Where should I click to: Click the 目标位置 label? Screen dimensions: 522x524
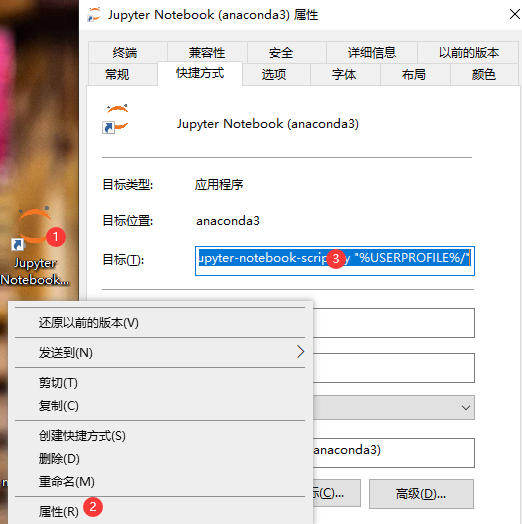tap(127, 221)
